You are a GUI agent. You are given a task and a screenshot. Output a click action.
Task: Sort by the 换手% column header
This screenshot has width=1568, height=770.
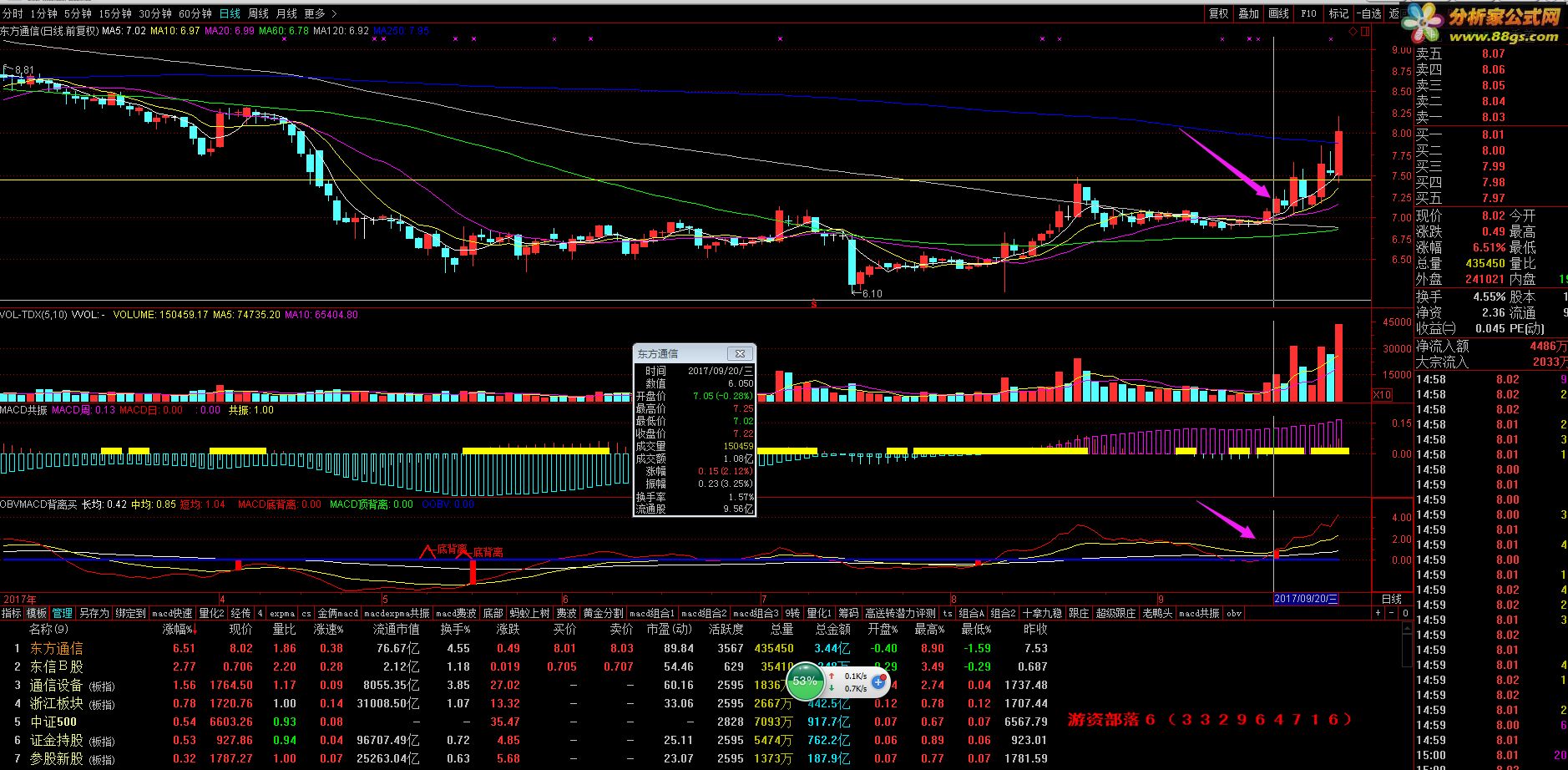456,630
